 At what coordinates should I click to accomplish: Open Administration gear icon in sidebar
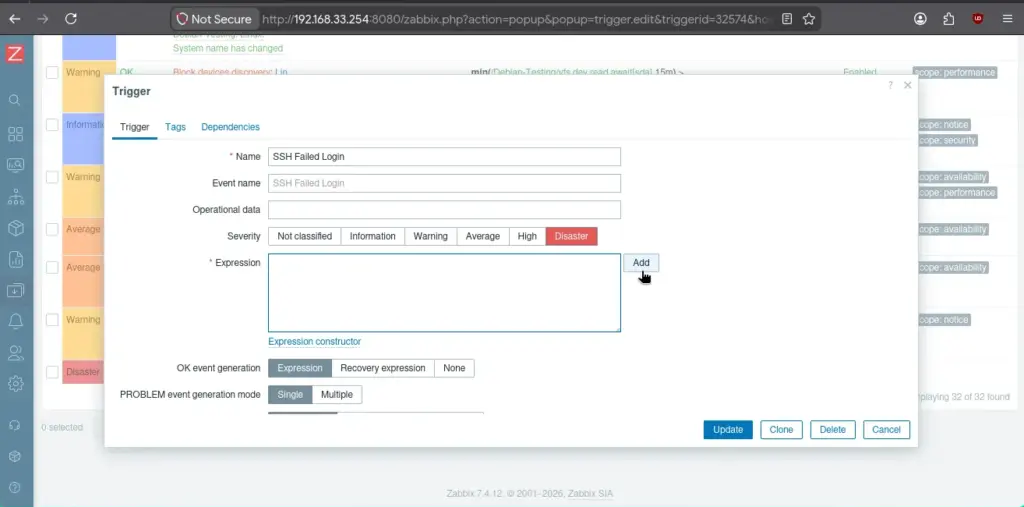[x=15, y=384]
